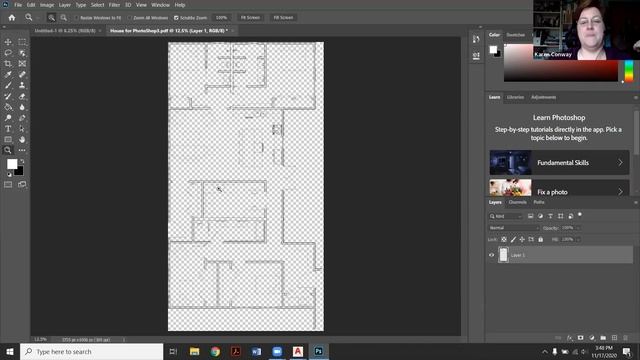Viewport: 640px width, 360px height.
Task: Select the Healing Brush tool
Action: (22, 75)
